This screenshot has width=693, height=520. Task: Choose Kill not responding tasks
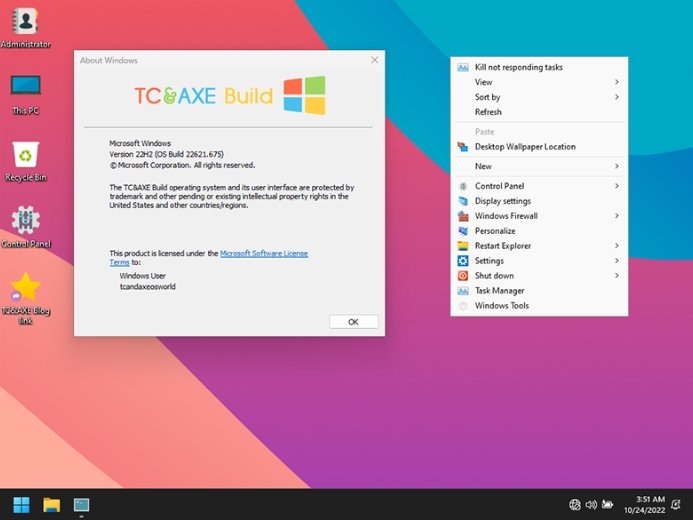[539, 68]
